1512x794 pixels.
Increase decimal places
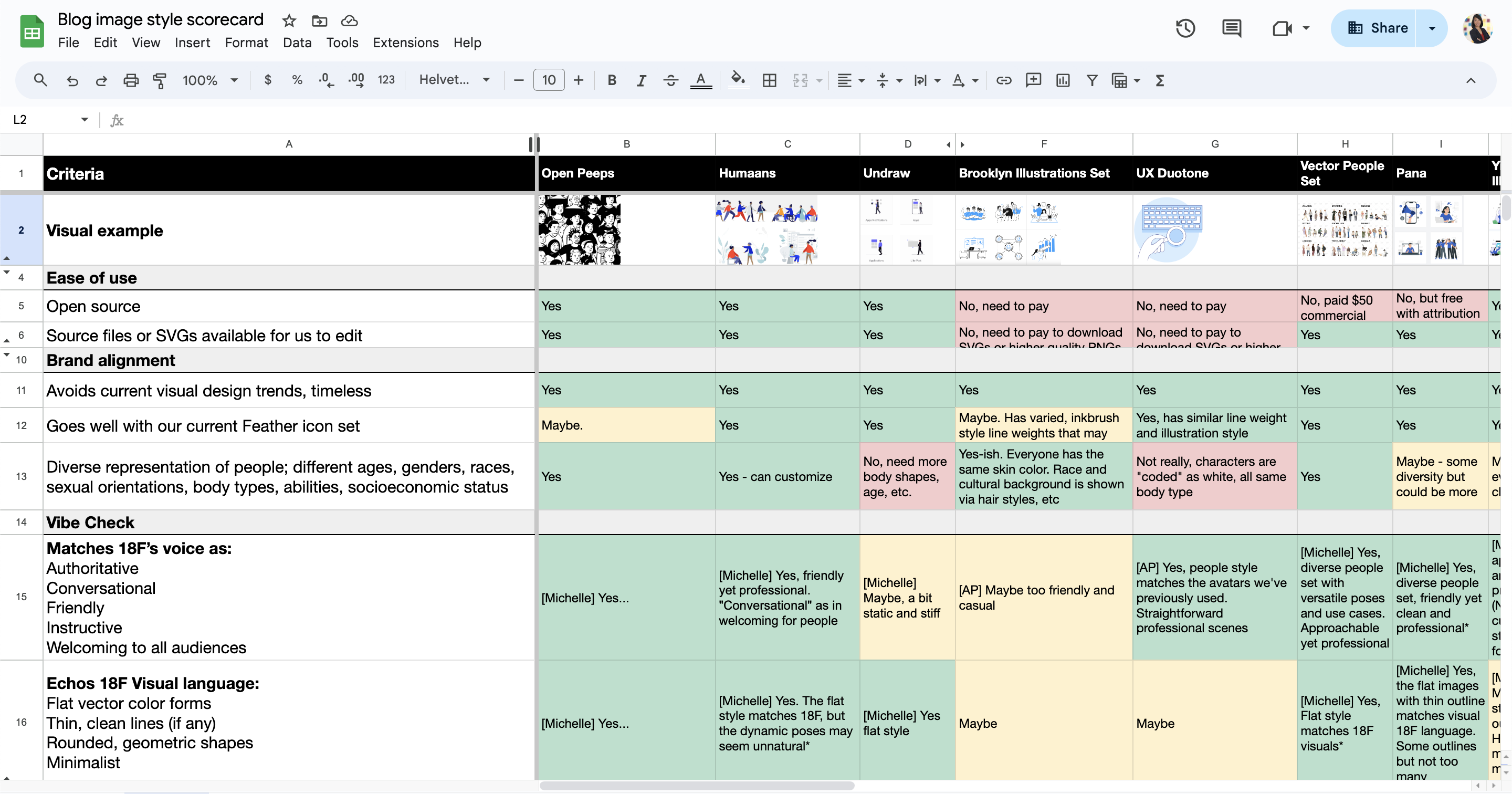coord(356,80)
